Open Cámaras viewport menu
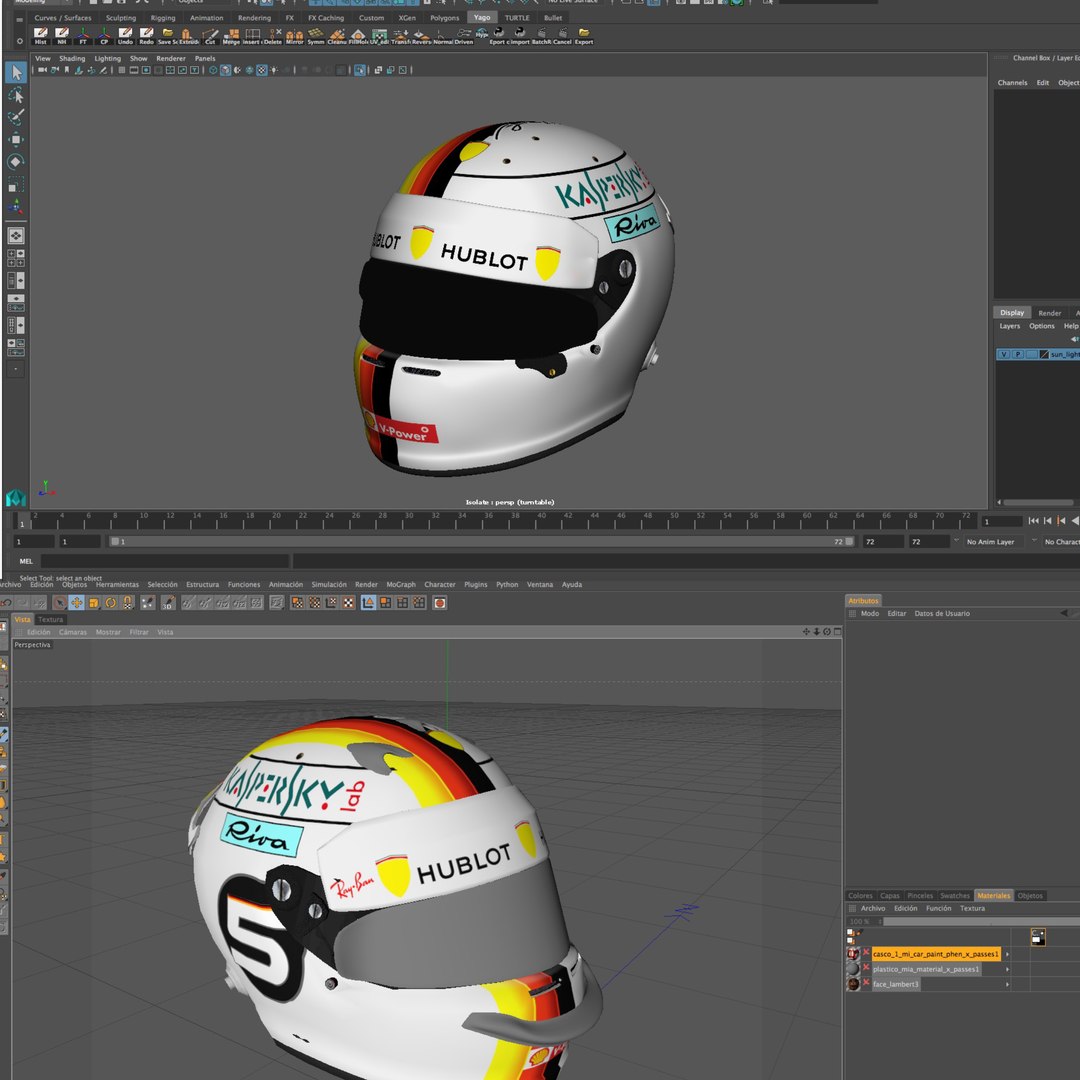Screen dimensions: 1080x1080 point(72,632)
